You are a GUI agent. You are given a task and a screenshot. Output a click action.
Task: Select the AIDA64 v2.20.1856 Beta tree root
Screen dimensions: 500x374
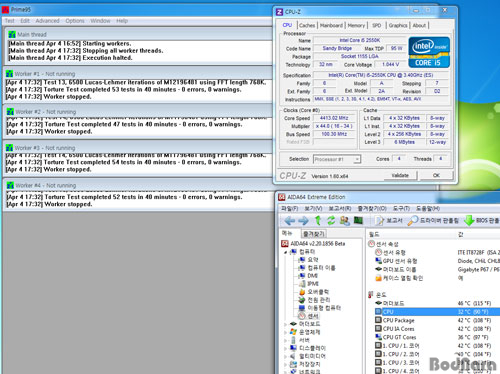click(318, 244)
